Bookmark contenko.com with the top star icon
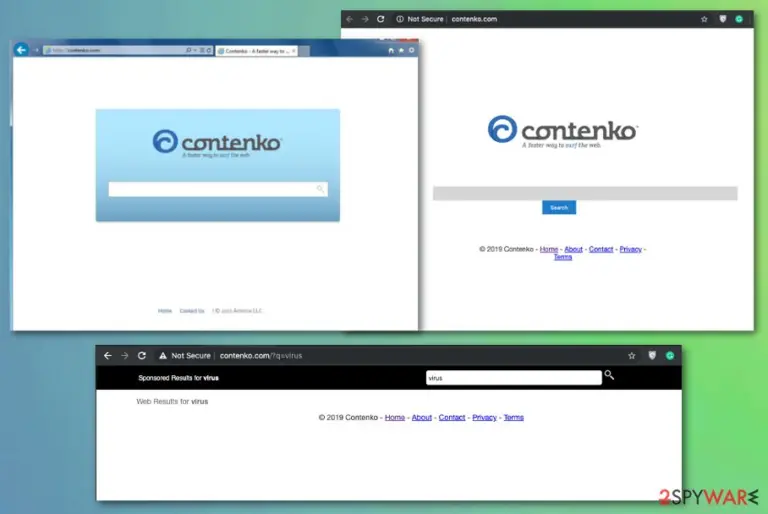This screenshot has width=768, height=514. coord(704,19)
